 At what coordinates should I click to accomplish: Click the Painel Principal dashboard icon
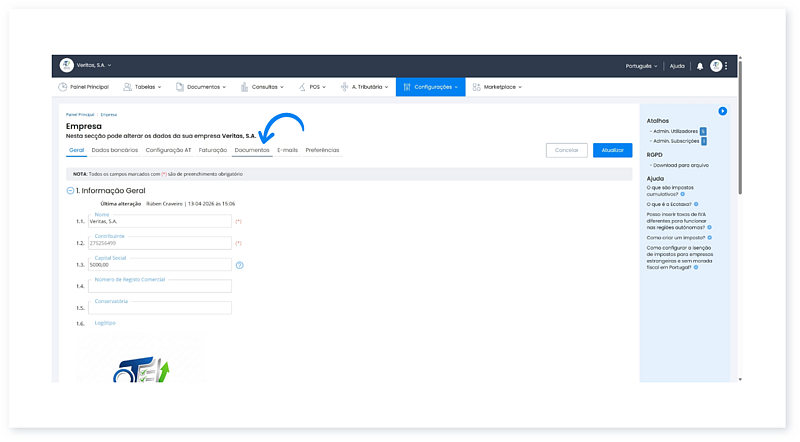63,87
